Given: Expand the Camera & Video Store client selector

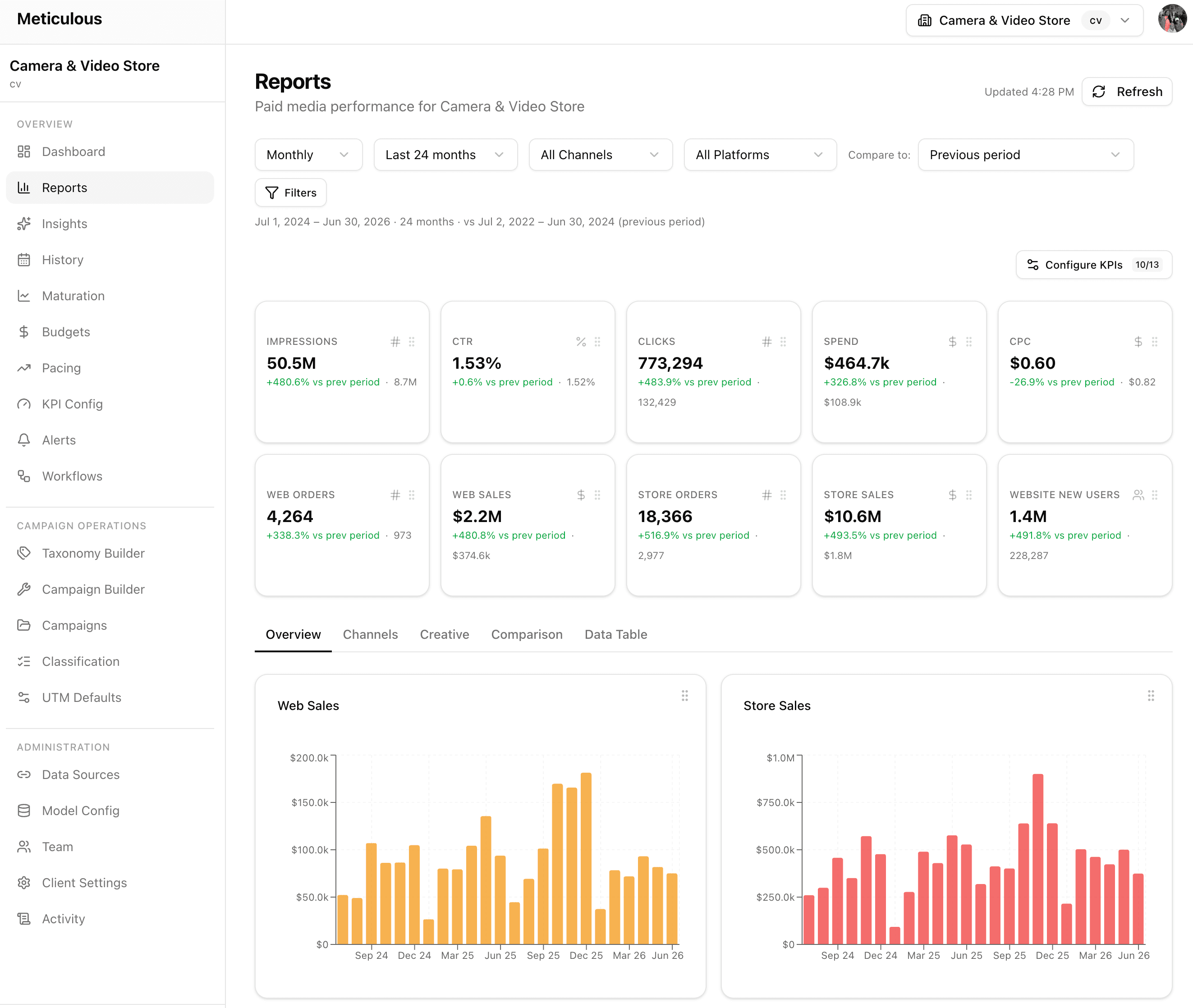Looking at the screenshot, I should tap(1024, 21).
